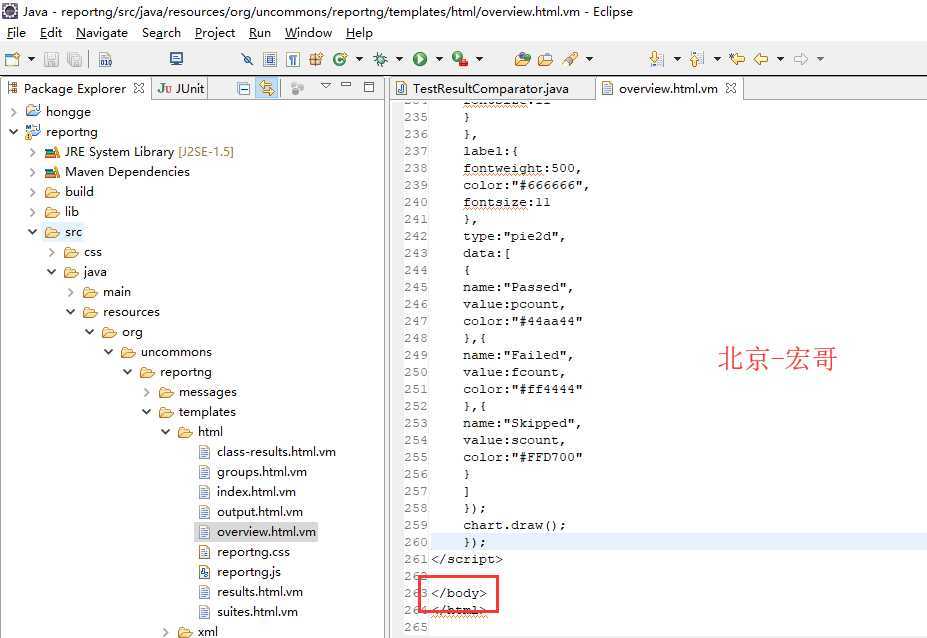Click the Previous Annotation arrow icon
The height and width of the screenshot is (638, 927).
coord(696,59)
